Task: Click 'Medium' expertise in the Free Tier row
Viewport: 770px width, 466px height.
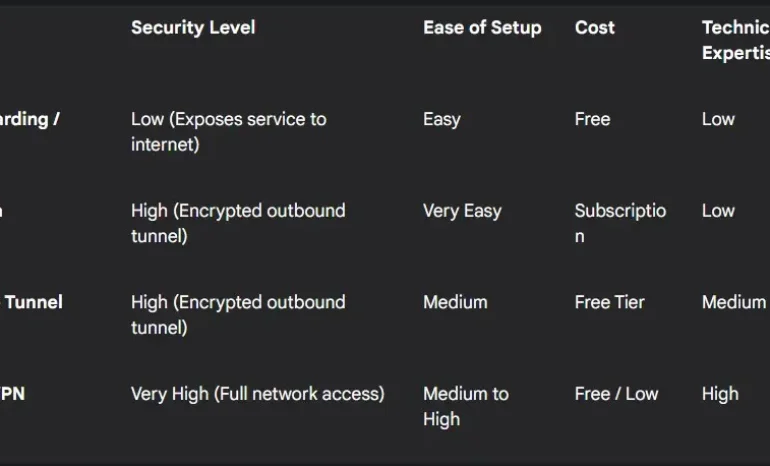Action: coord(734,302)
